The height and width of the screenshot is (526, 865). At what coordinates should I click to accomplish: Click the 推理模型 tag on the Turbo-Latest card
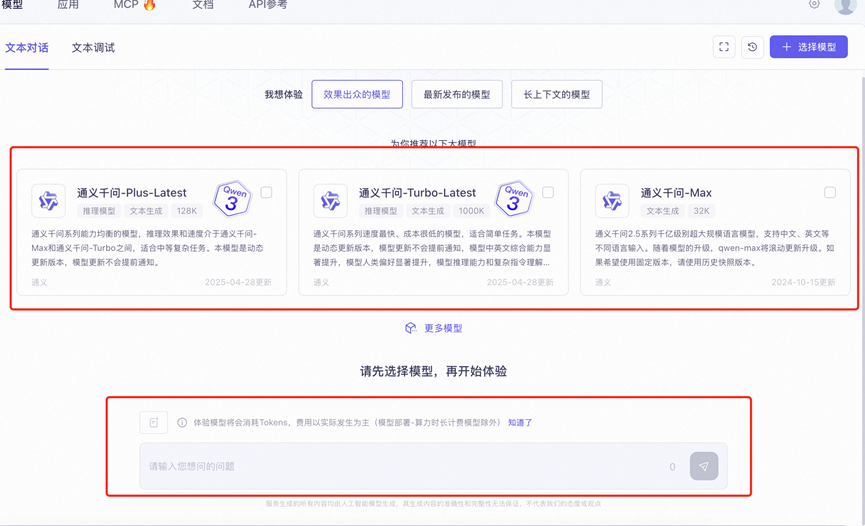coord(381,211)
